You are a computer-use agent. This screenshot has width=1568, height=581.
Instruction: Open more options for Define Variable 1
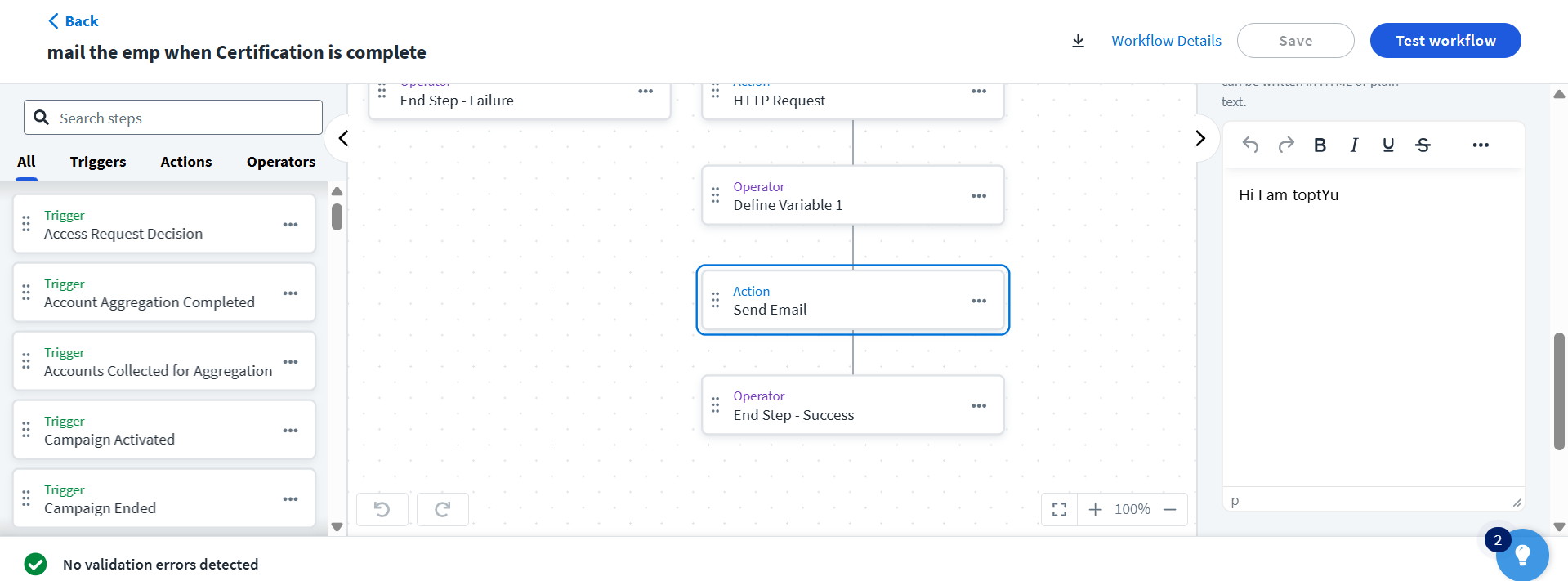point(979,196)
